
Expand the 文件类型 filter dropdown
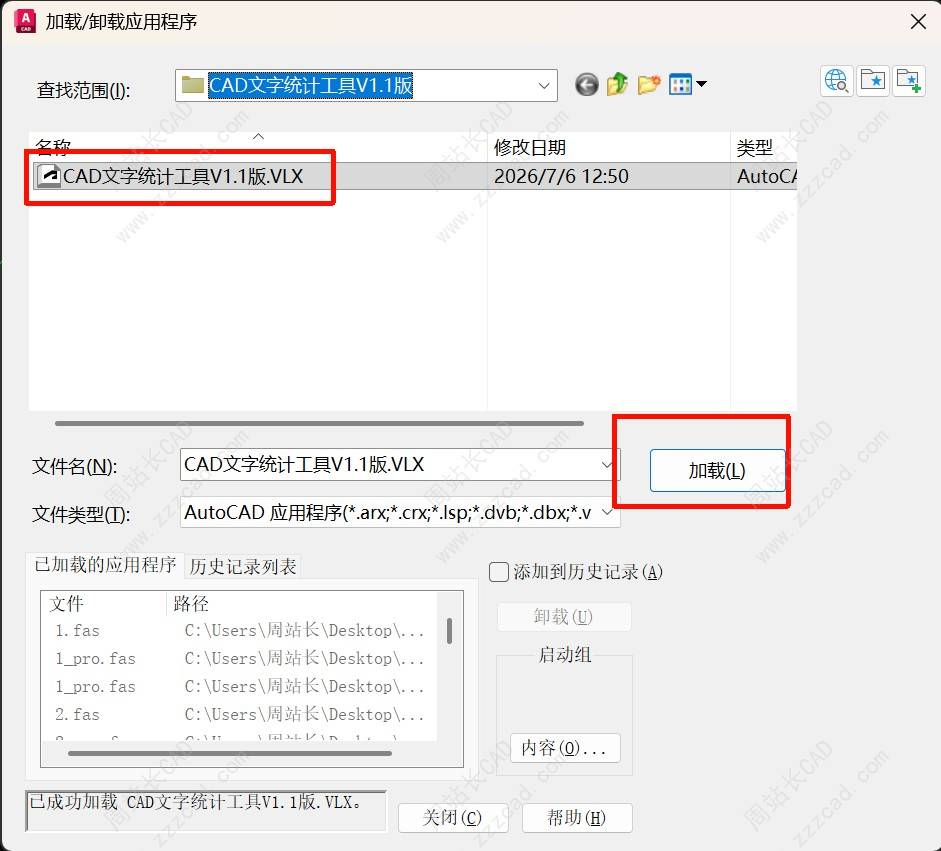tap(607, 512)
